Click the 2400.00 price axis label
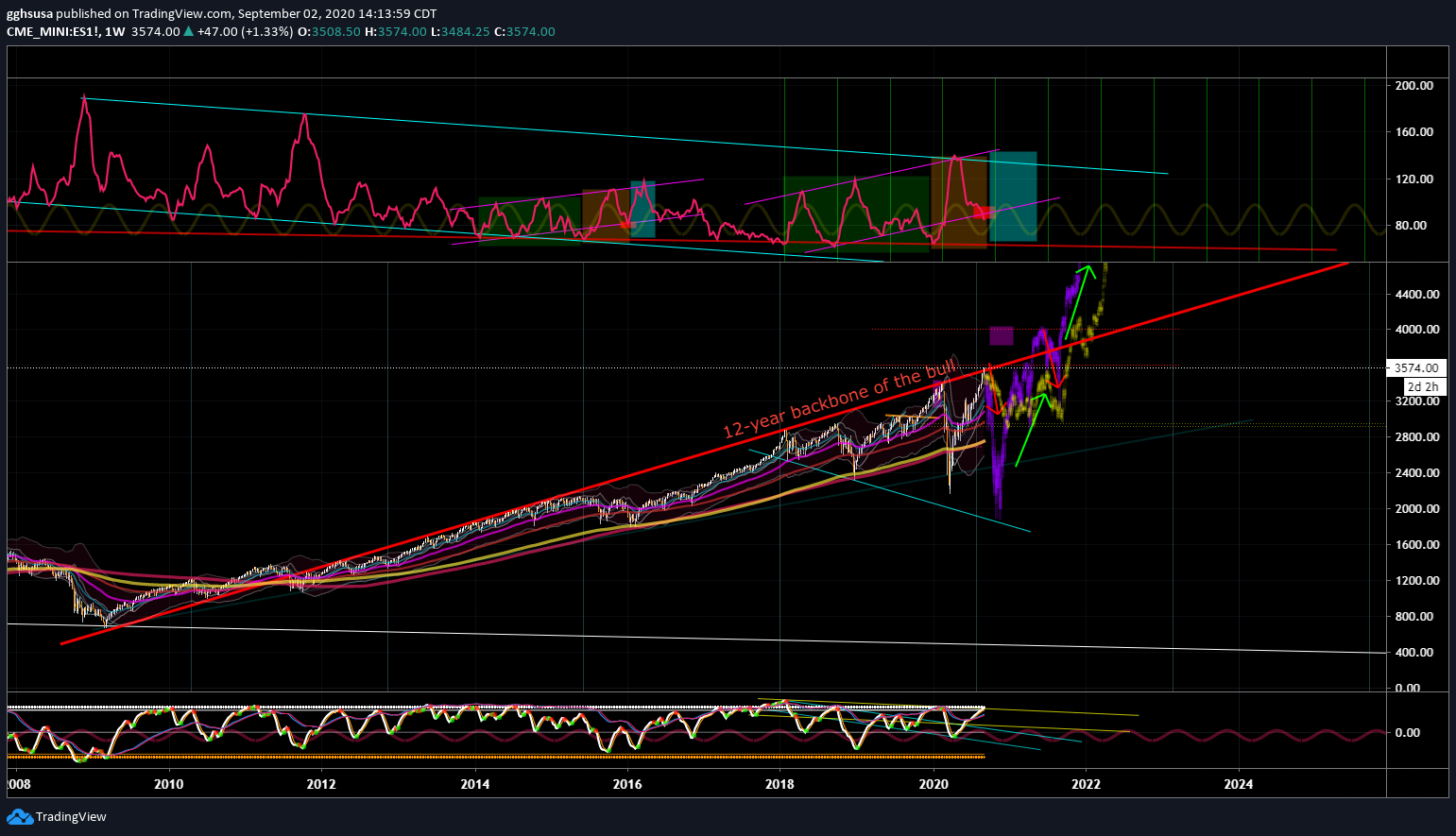The width and height of the screenshot is (1456, 836). (x=1417, y=473)
